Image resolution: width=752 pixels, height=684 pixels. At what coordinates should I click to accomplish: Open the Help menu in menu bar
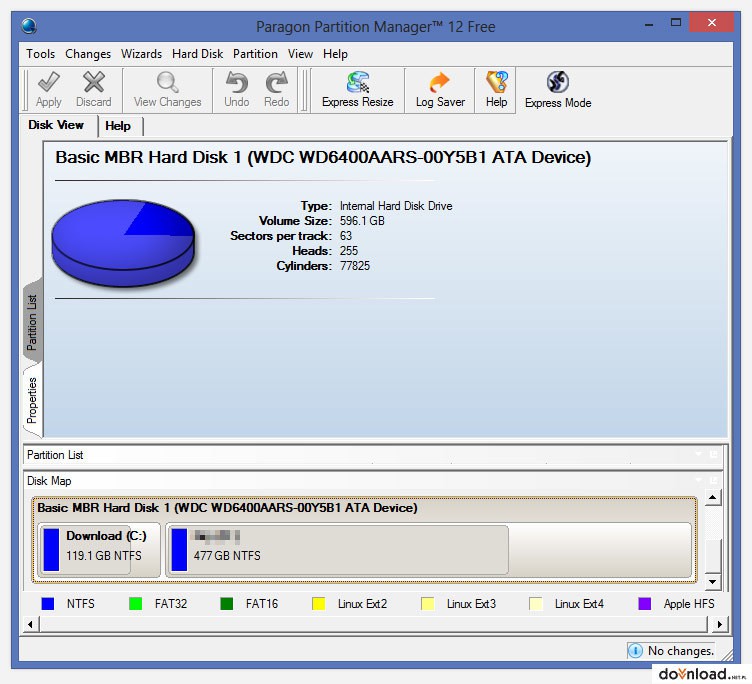[x=335, y=54]
